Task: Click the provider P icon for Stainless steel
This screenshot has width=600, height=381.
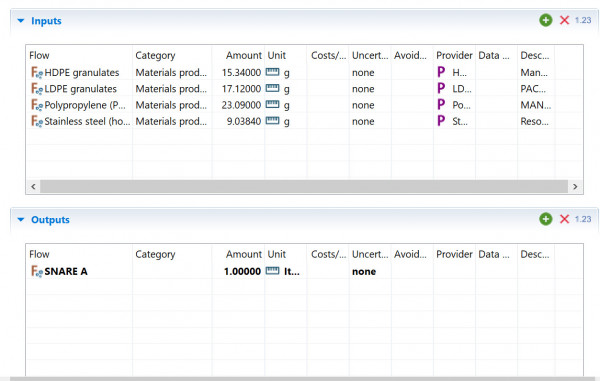Action: coord(441,121)
